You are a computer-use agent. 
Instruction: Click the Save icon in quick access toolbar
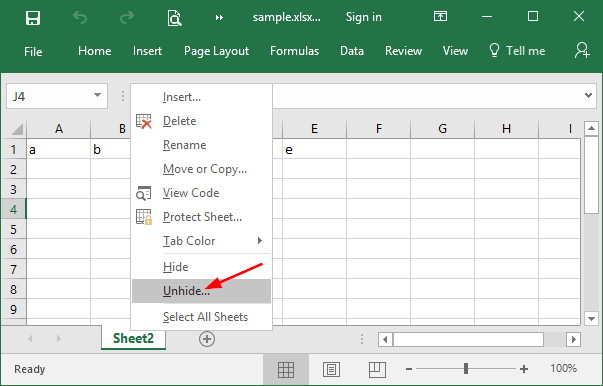(33, 18)
